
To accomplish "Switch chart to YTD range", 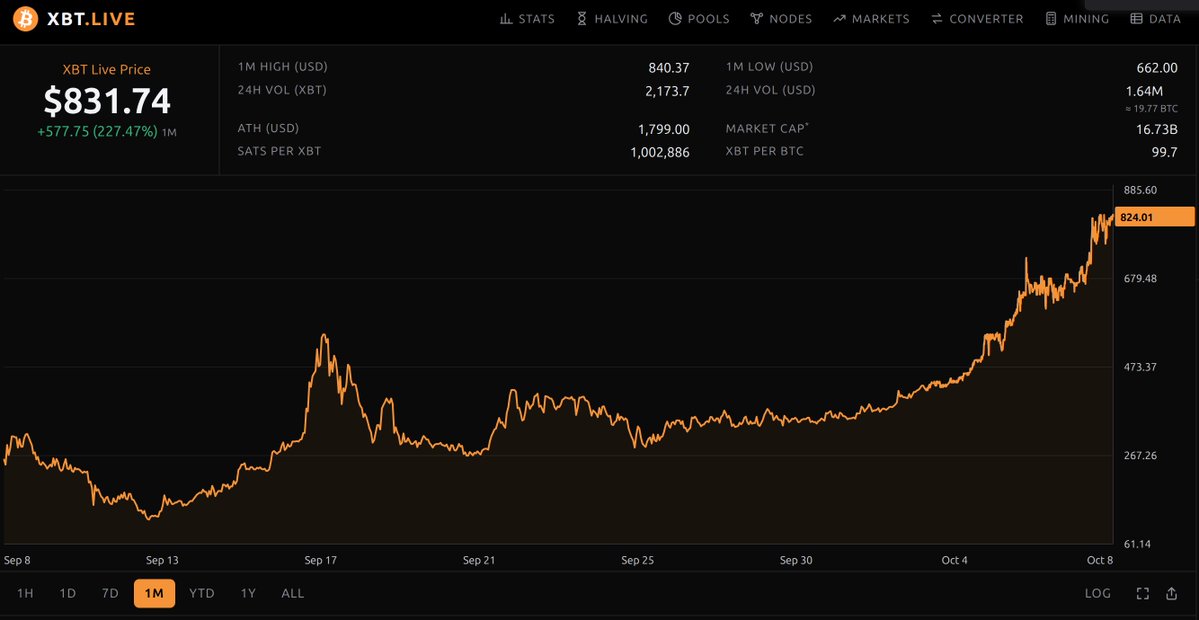I will coord(202,593).
